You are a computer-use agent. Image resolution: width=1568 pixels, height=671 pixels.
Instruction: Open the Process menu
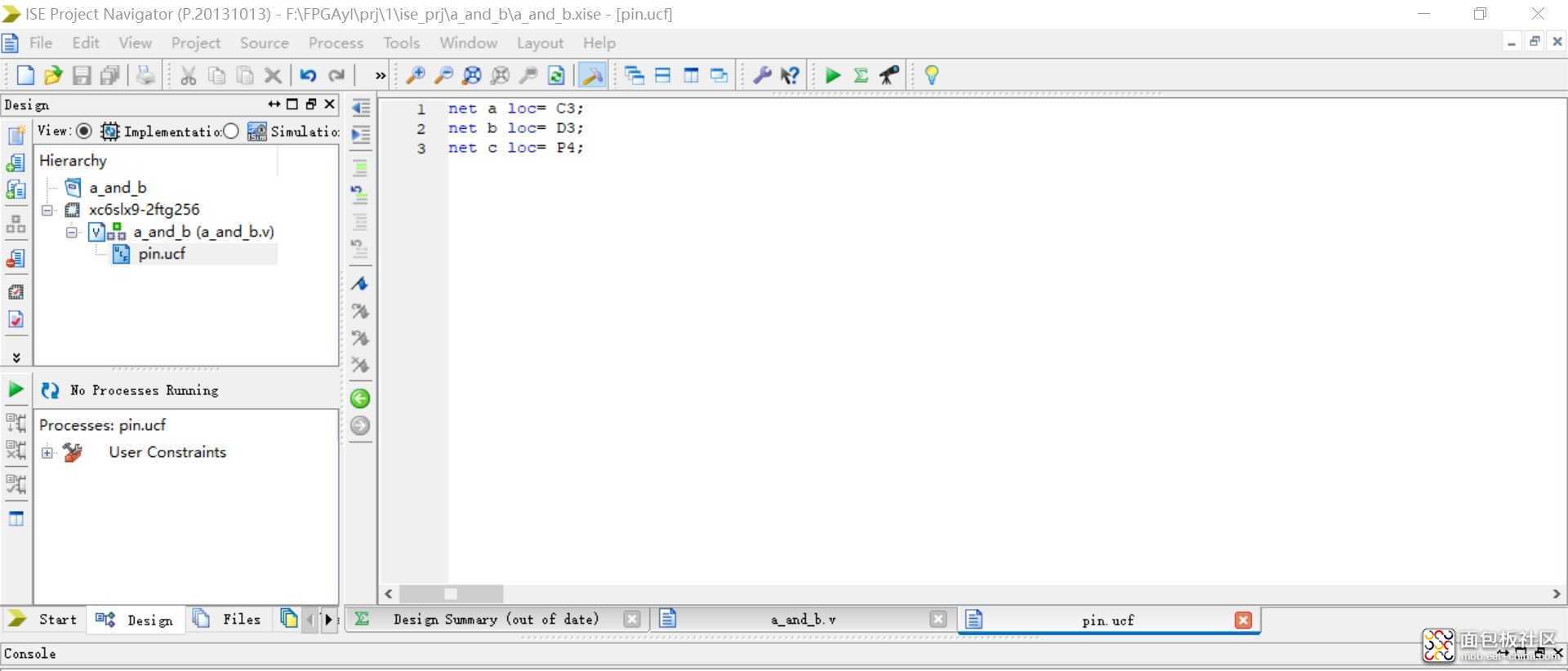(336, 42)
